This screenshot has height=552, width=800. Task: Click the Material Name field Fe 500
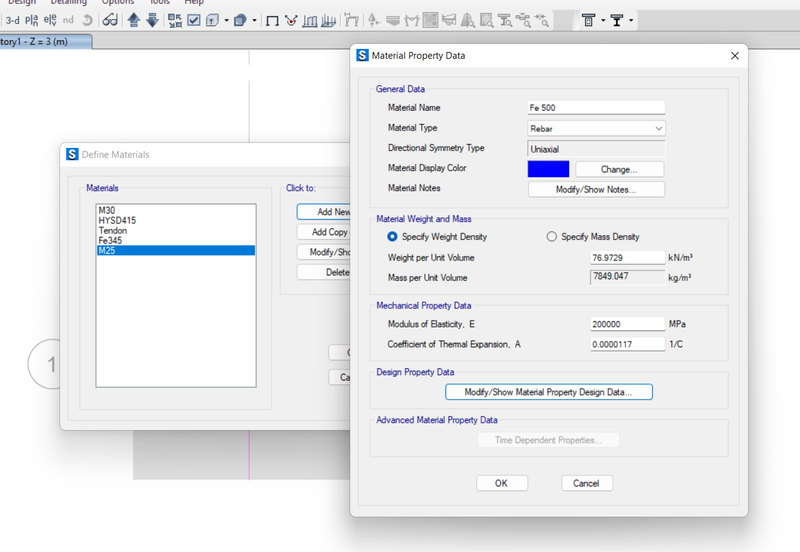[x=596, y=108]
